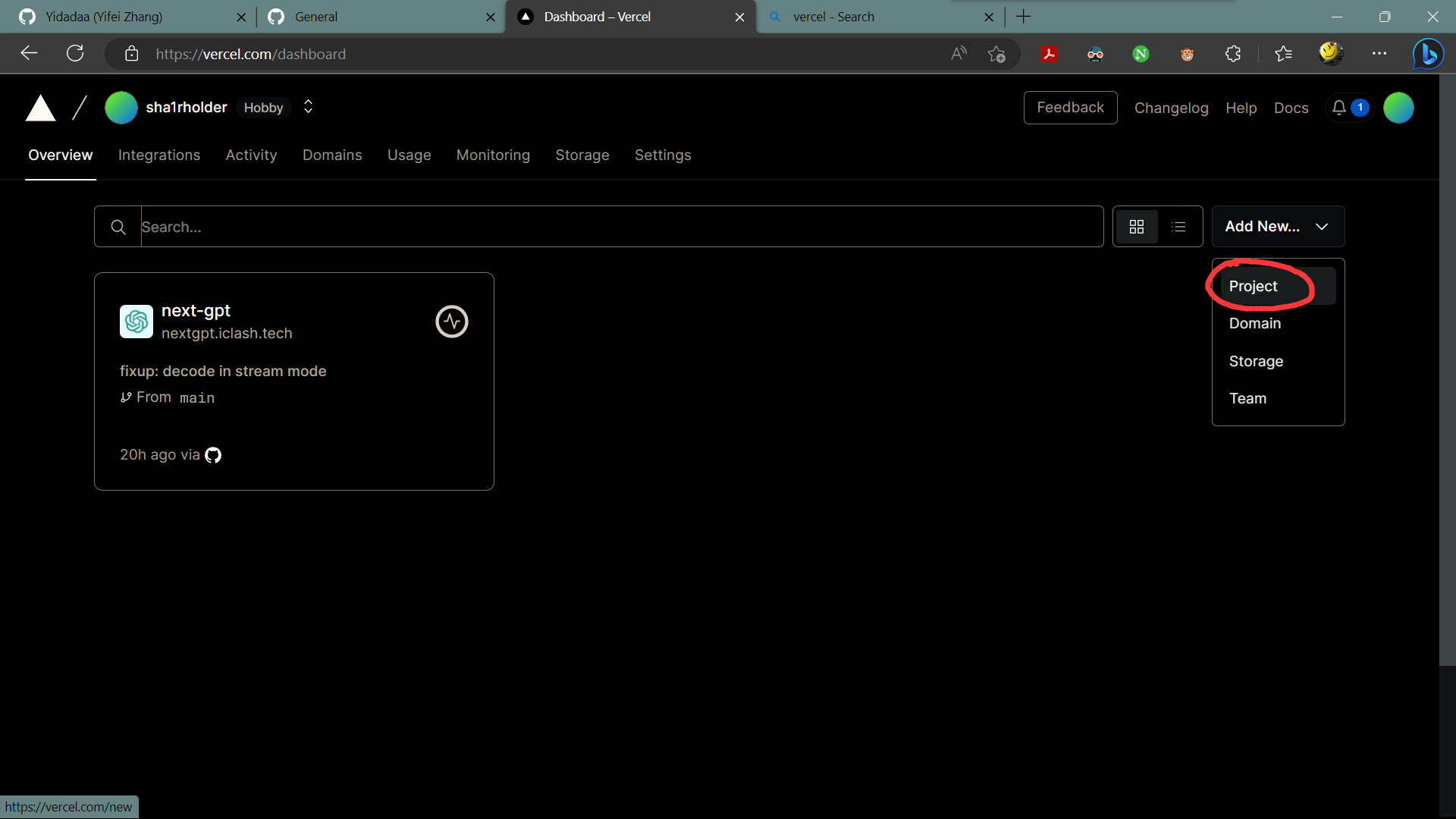The image size is (1456, 819).
Task: Open the browser extensions puzzle icon
Action: pyautogui.click(x=1233, y=54)
